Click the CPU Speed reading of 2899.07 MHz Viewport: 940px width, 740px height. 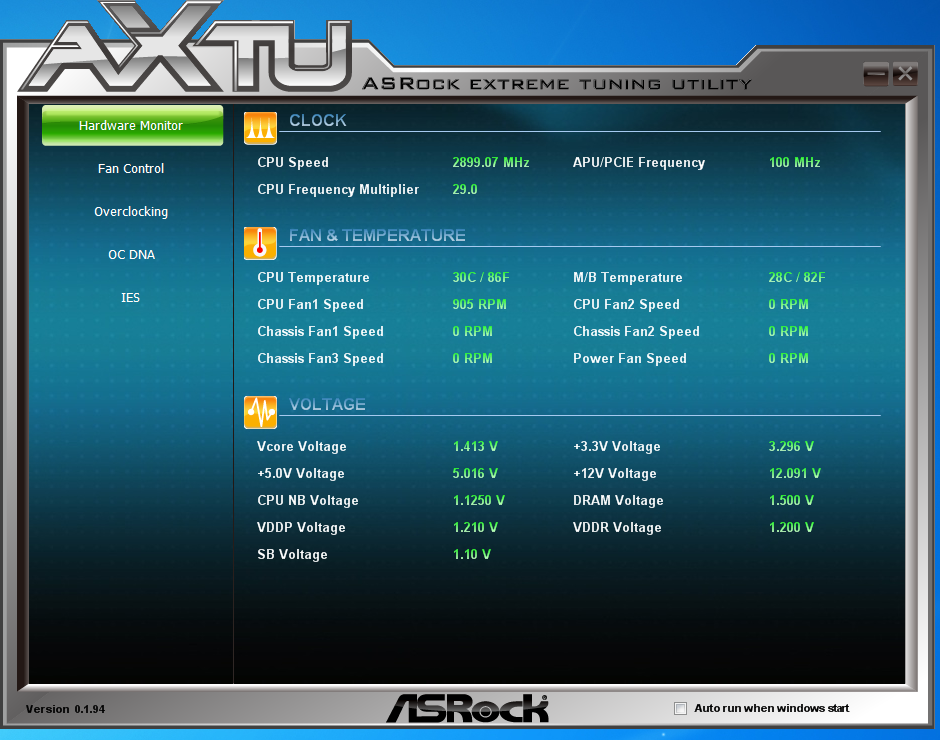click(x=490, y=162)
